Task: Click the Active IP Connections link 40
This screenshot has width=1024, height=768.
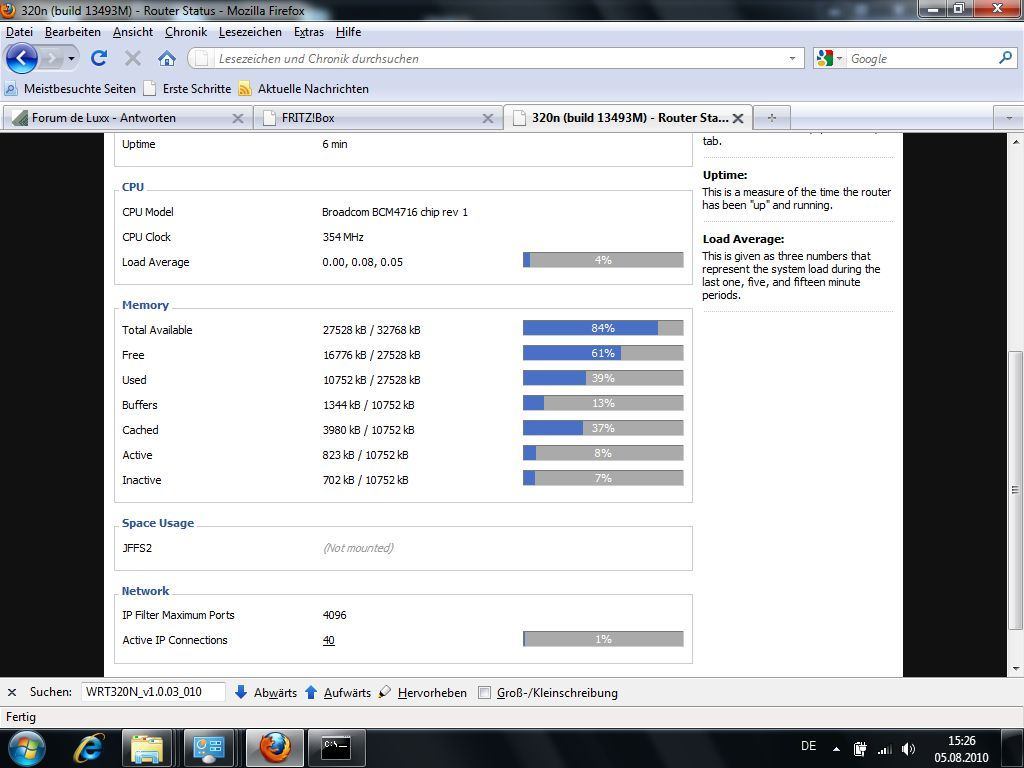Action: [x=328, y=641]
